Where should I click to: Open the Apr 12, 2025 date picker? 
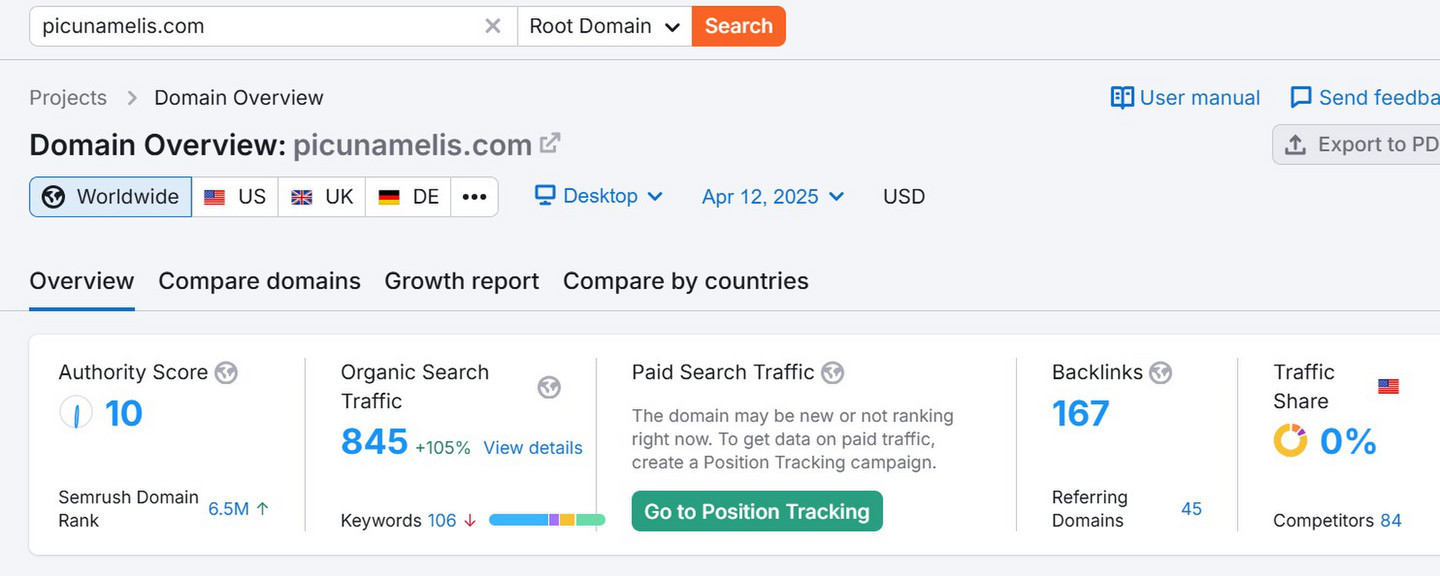tap(773, 197)
